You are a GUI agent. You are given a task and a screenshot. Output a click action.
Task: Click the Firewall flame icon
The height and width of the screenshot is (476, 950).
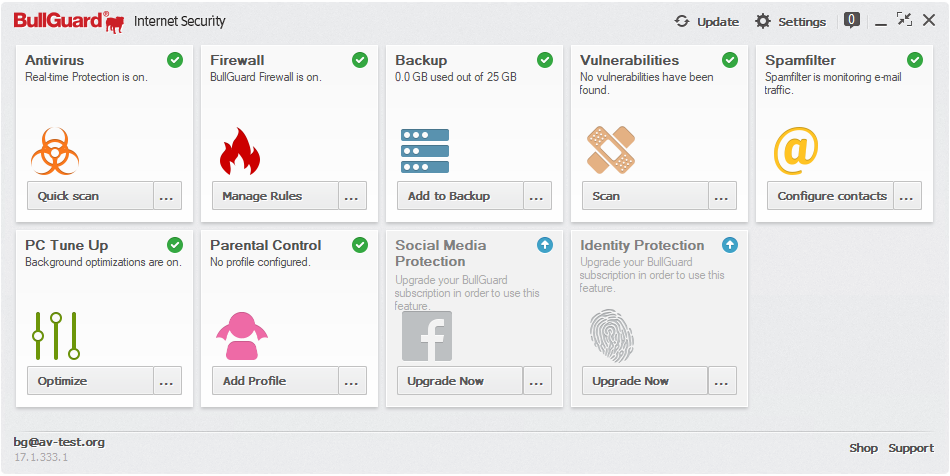pyautogui.click(x=239, y=151)
